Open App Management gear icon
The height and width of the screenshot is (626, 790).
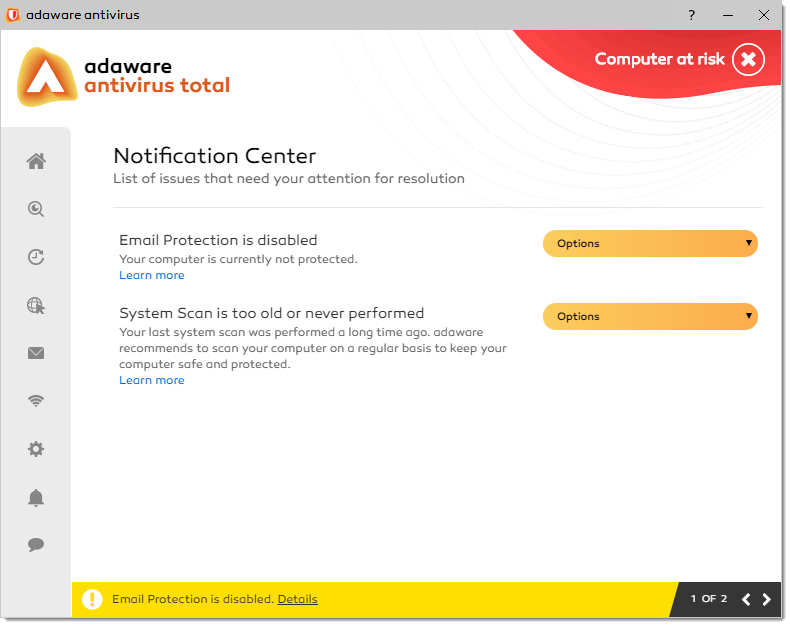(x=36, y=449)
